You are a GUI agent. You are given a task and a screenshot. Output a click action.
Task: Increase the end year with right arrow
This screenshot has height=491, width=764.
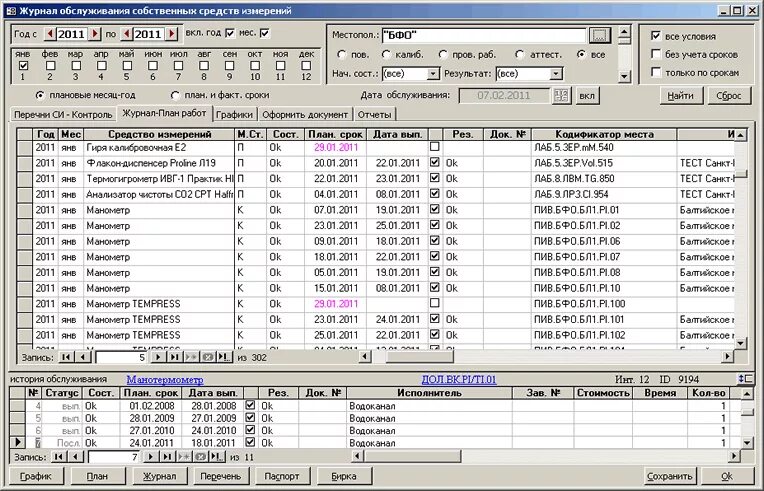[x=172, y=34]
